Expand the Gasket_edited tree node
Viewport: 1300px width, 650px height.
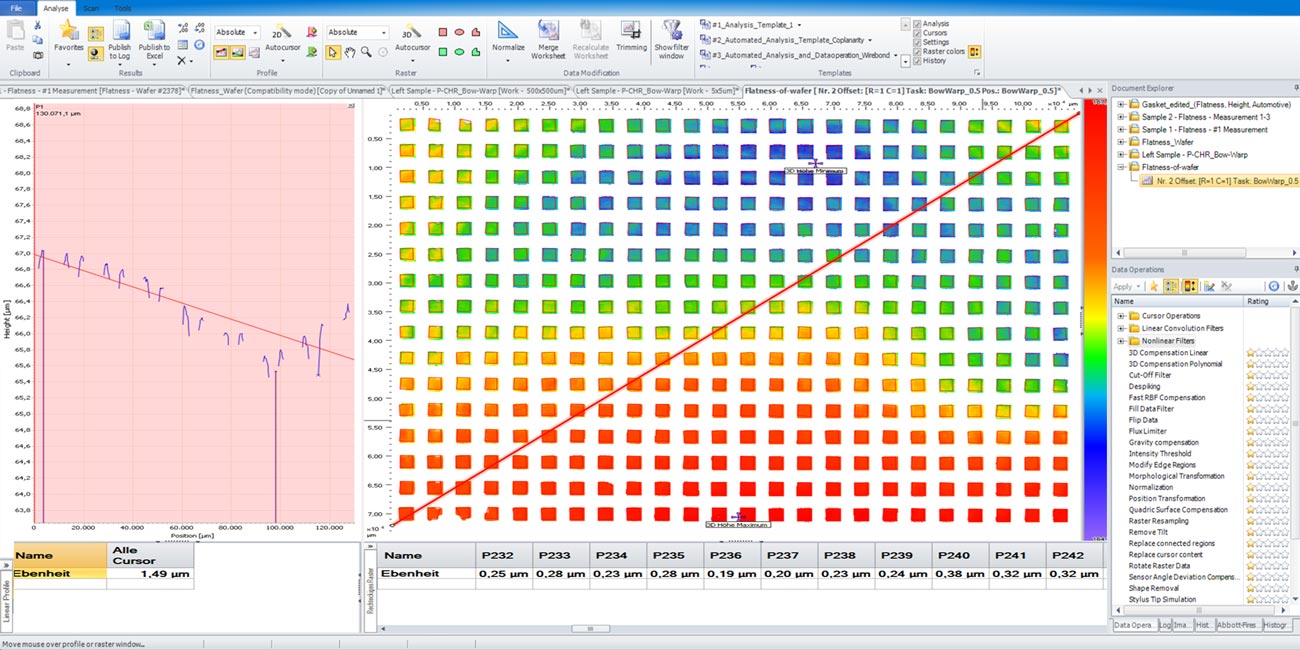(x=1121, y=104)
